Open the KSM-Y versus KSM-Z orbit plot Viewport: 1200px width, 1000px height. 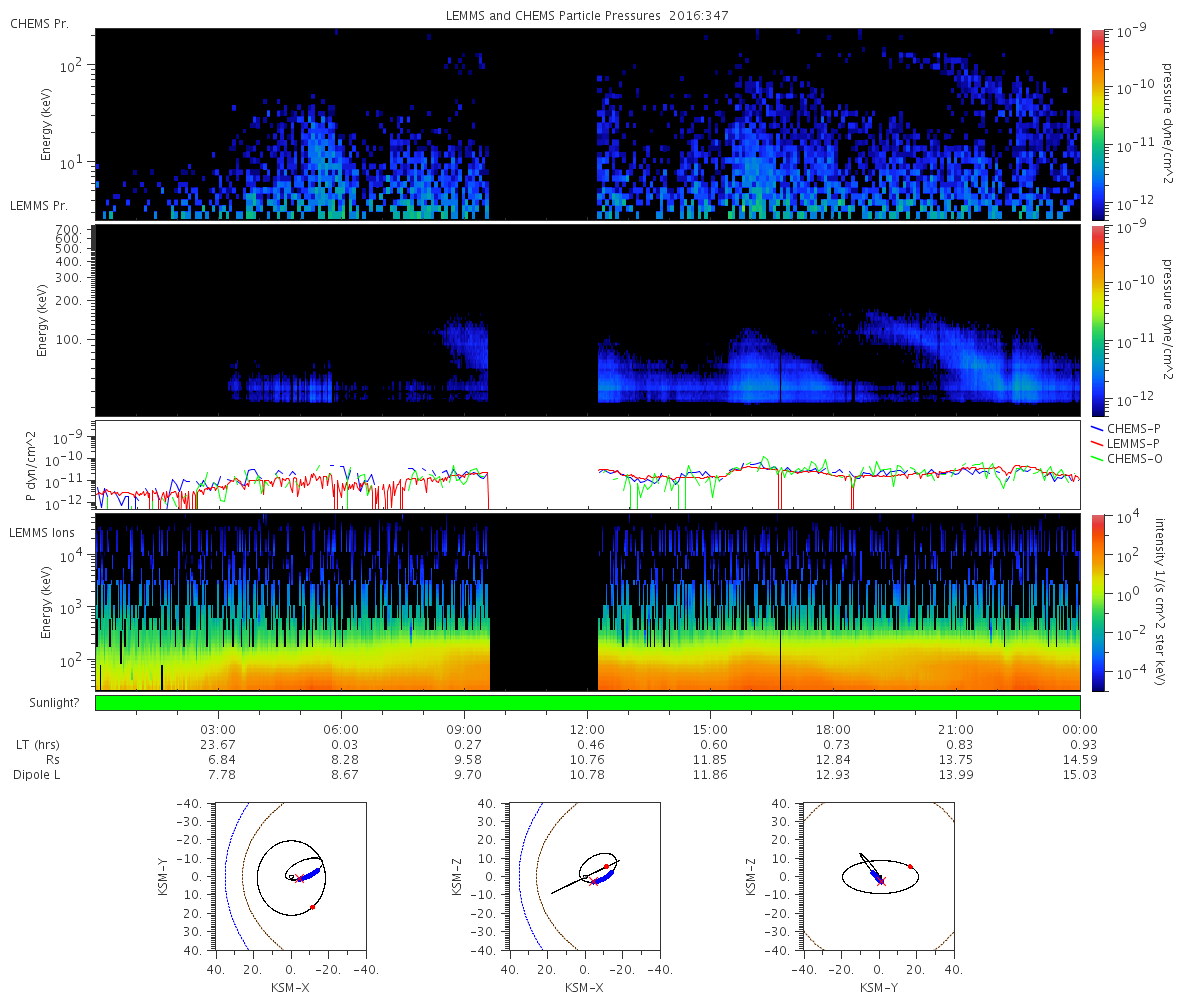point(879,877)
